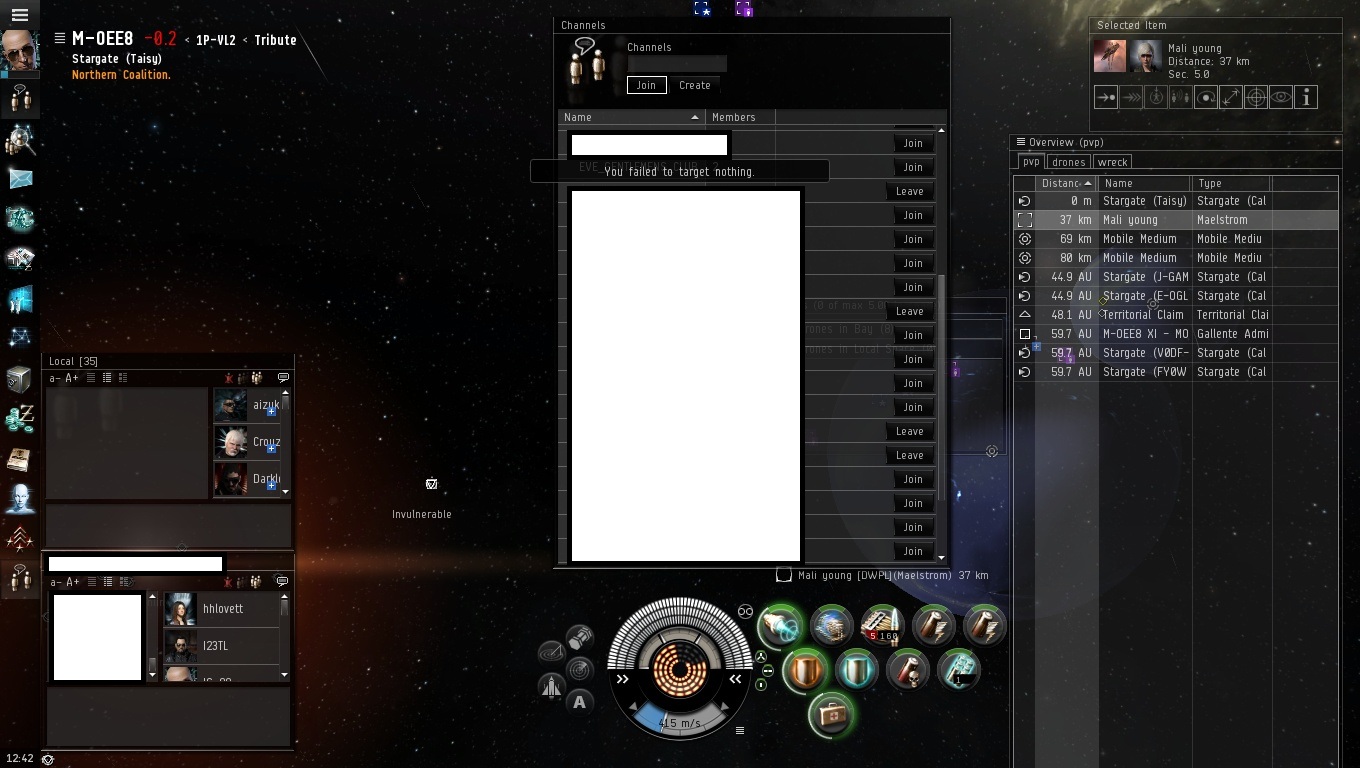Toggle the radar-circle tactical overlay button
This screenshot has height=768, width=1360.
(579, 669)
